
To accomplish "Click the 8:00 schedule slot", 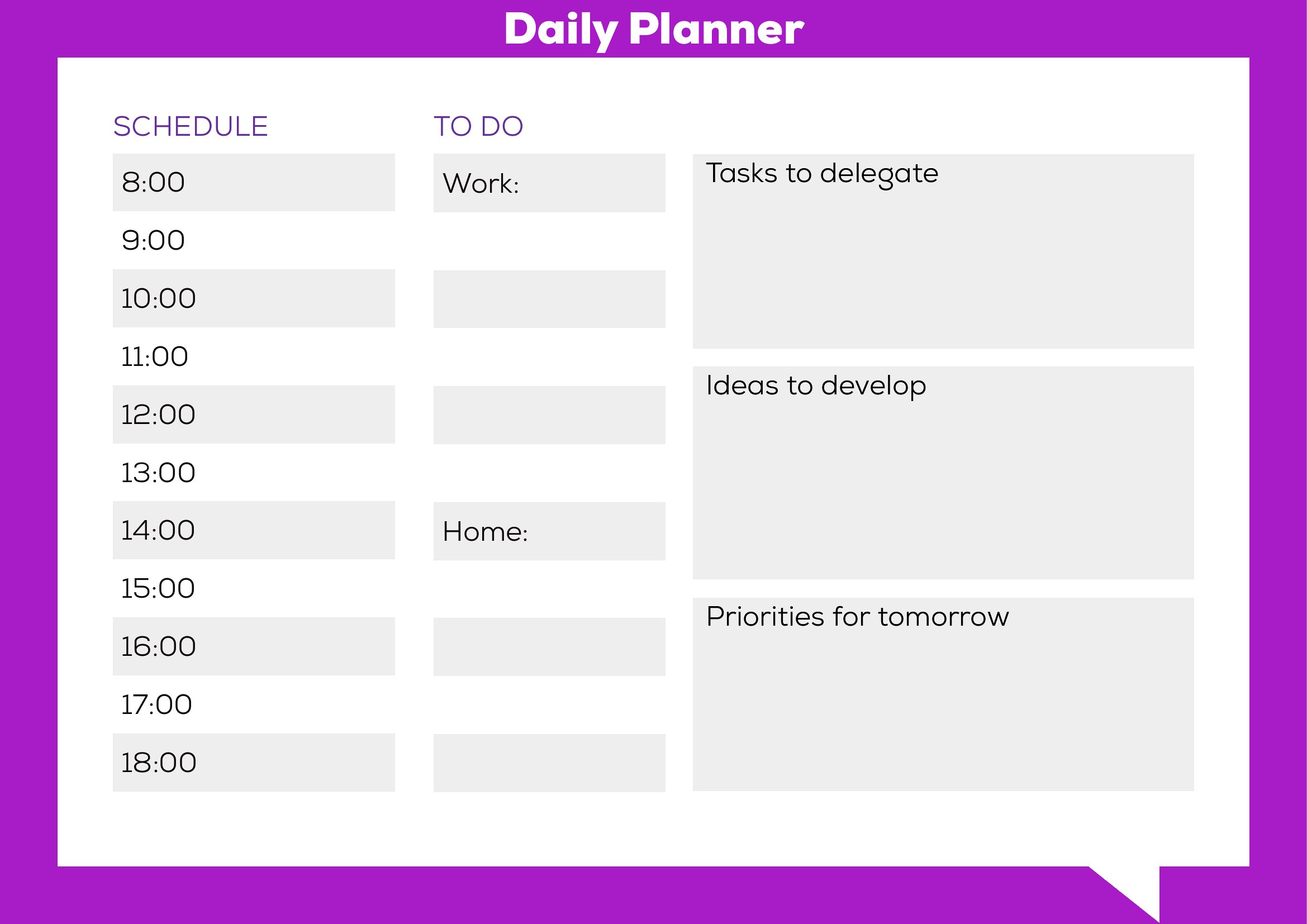I will 253,182.
